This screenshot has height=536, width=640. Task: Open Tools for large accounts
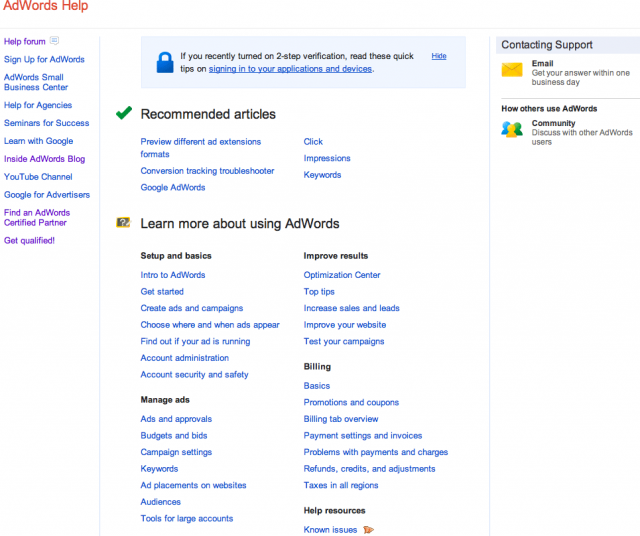click(x=187, y=518)
